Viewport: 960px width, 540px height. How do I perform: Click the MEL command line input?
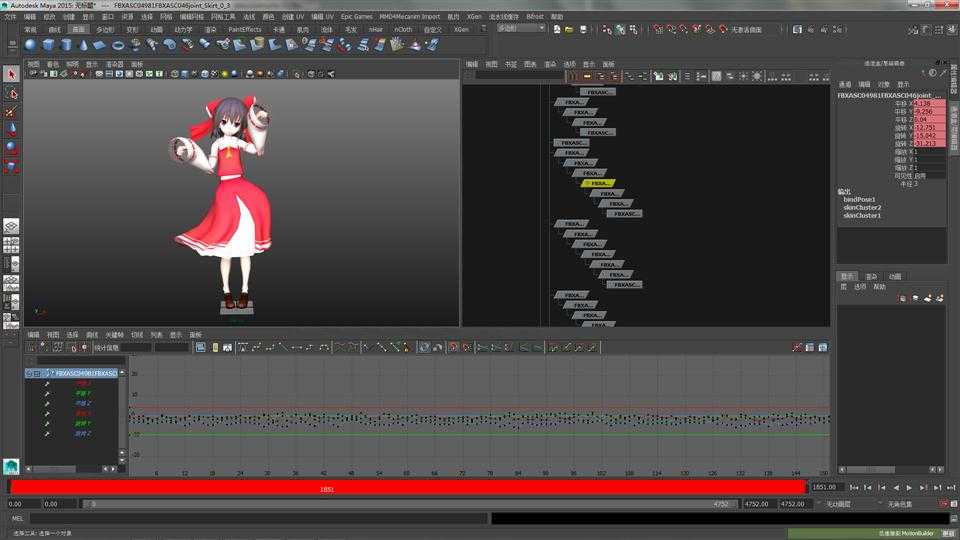click(258, 519)
